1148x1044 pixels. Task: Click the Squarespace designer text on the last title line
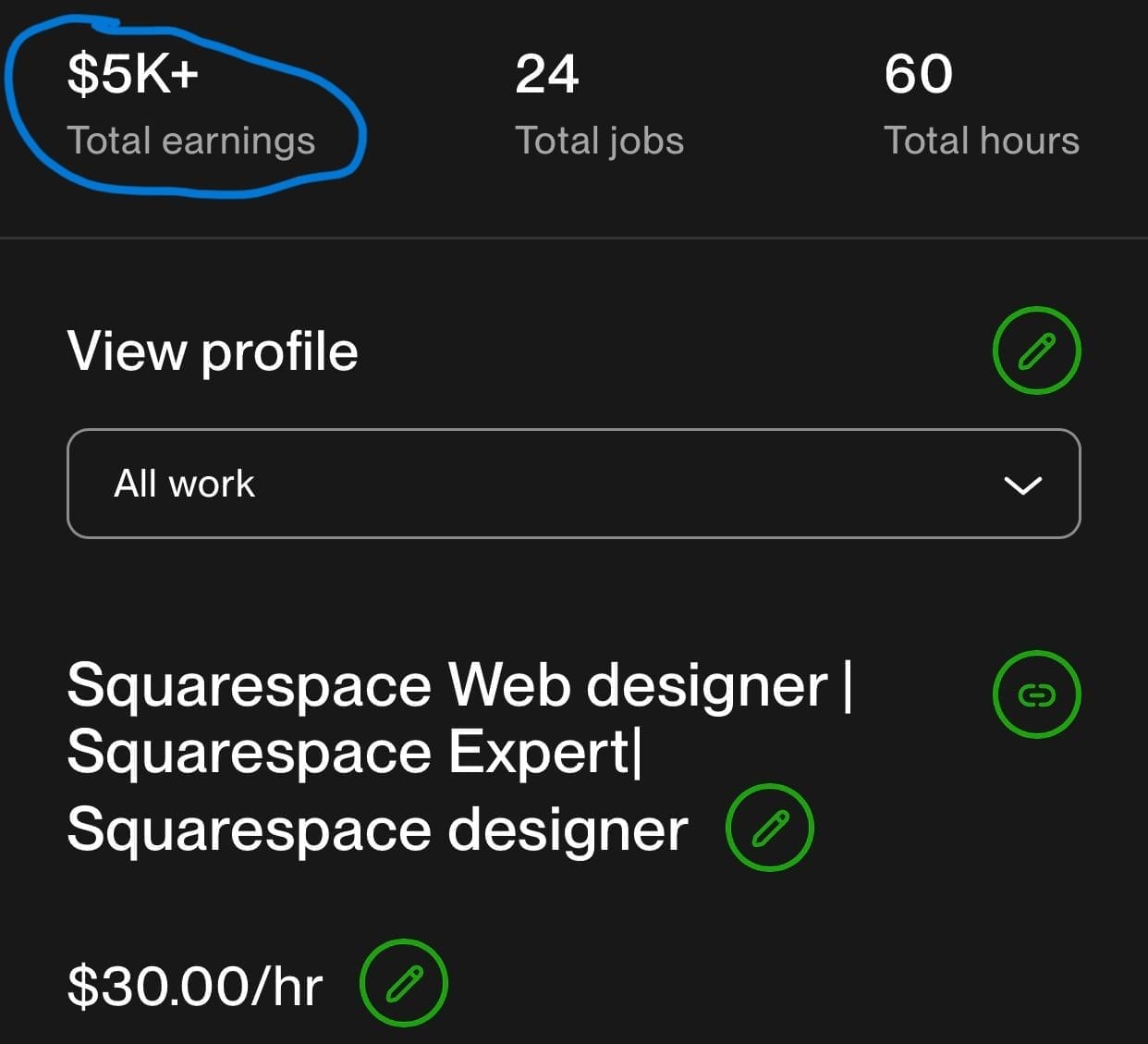(377, 829)
